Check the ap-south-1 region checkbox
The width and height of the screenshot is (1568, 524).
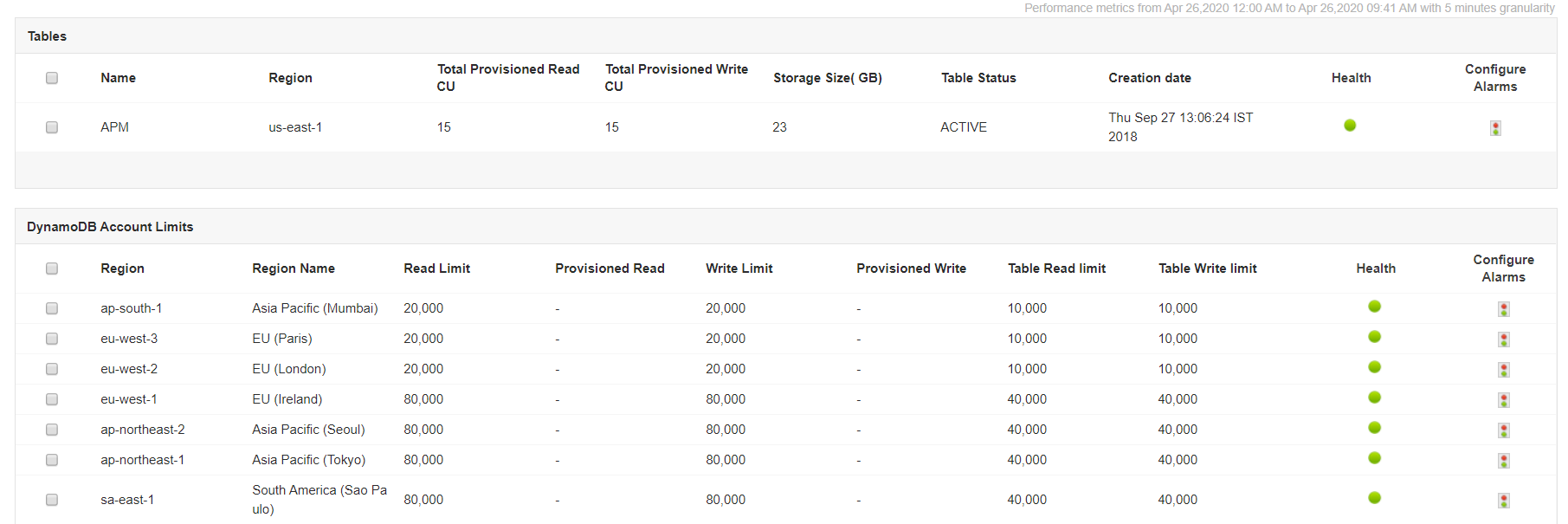pos(52,308)
